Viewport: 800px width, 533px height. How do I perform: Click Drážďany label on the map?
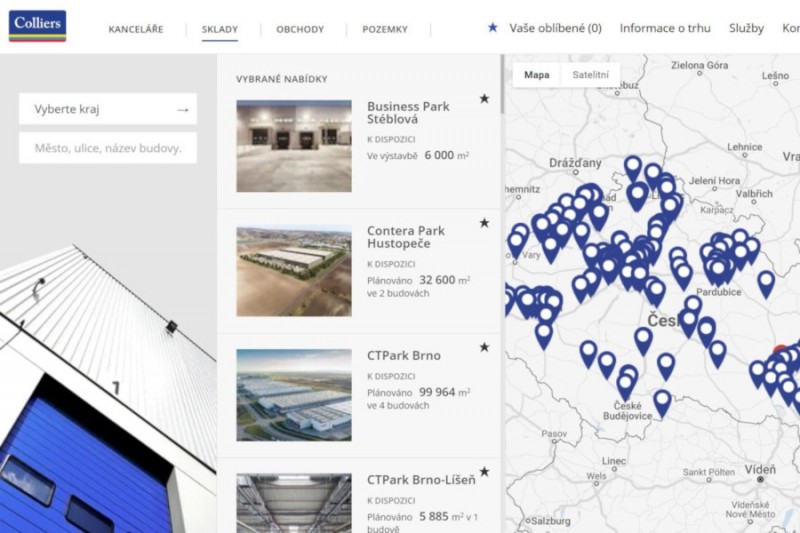[x=575, y=163]
